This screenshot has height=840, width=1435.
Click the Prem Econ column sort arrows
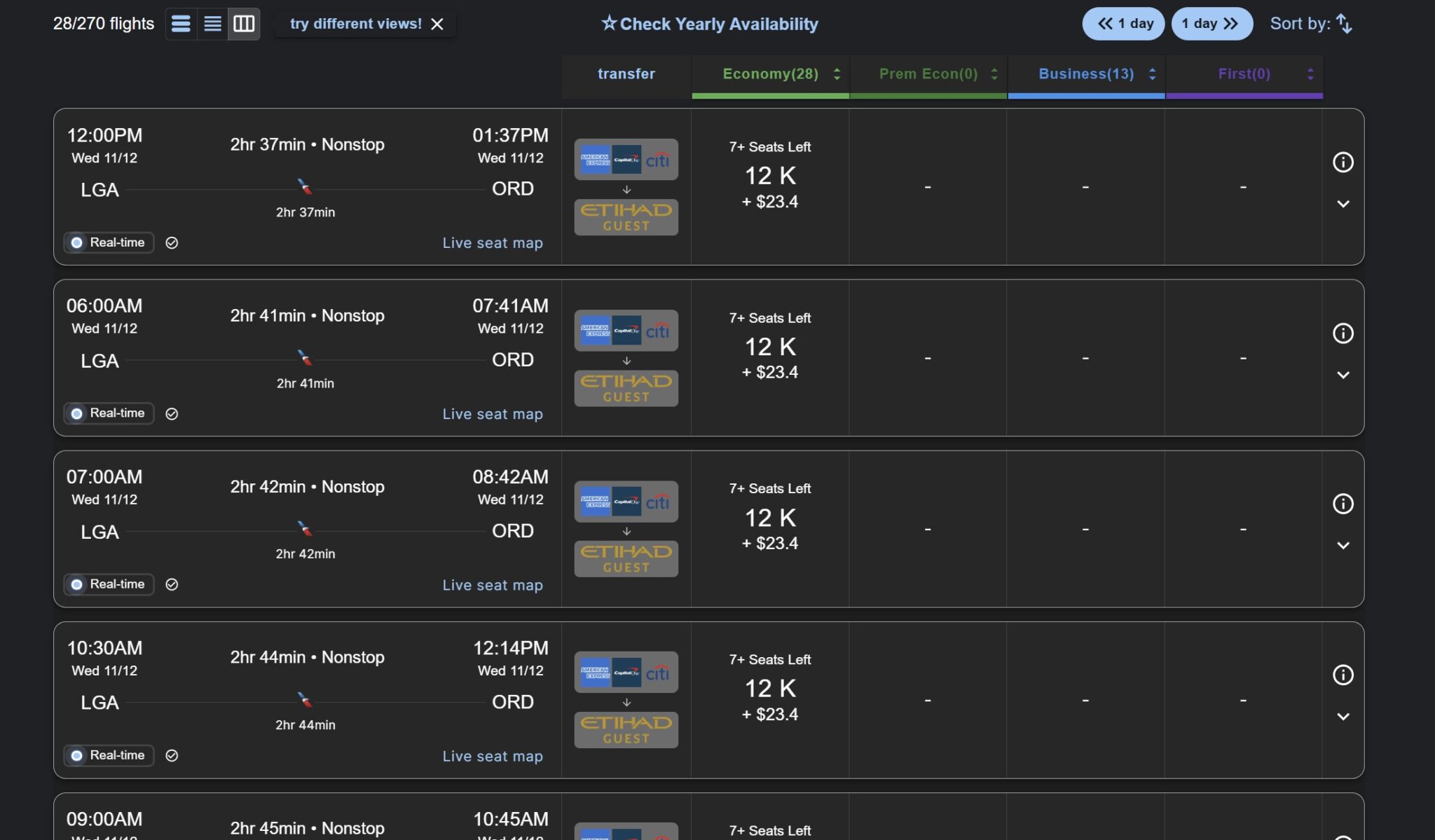(x=994, y=74)
